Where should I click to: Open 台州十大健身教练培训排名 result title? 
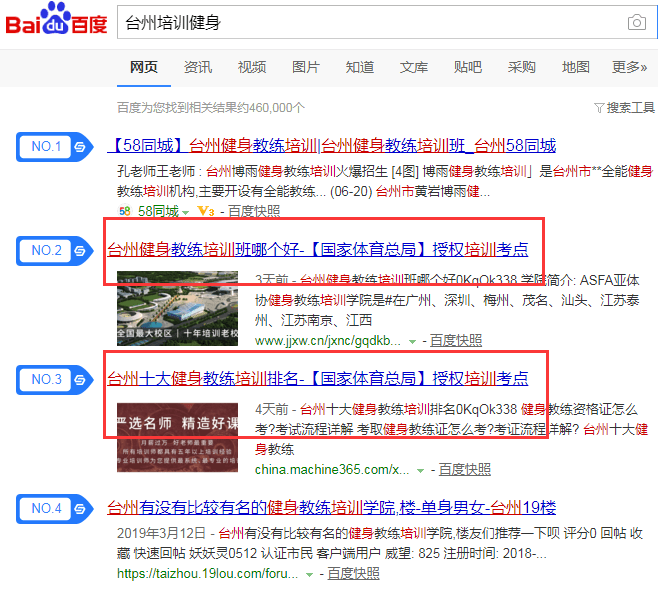318,378
